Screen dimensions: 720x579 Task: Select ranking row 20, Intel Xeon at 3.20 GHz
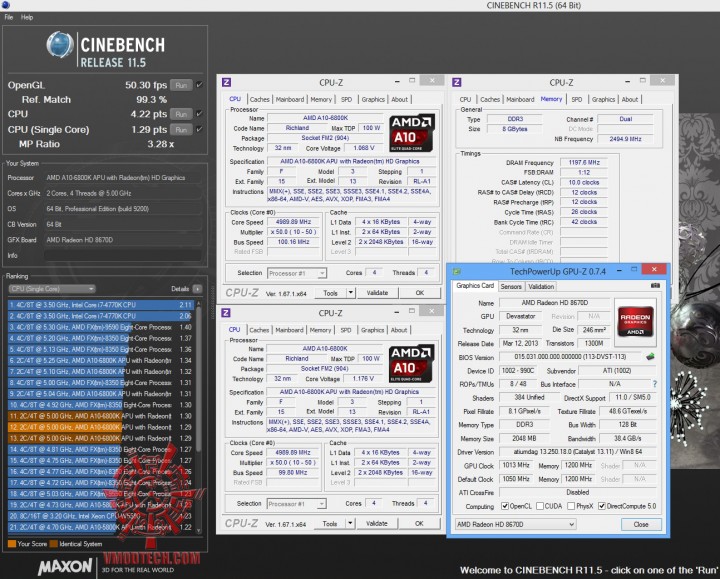pyautogui.click(x=100, y=516)
